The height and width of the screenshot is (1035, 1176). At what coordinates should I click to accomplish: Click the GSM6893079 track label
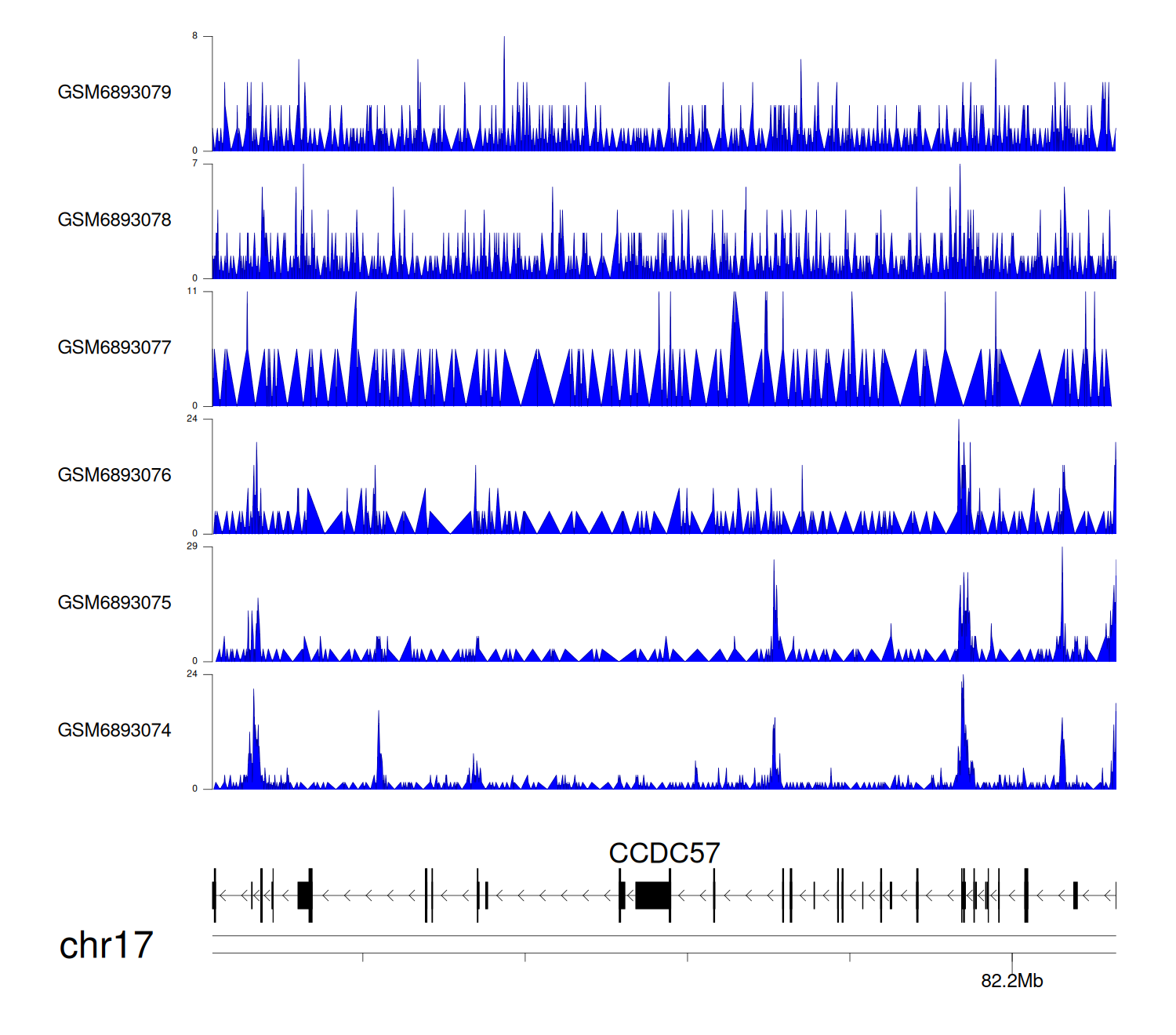point(114,93)
